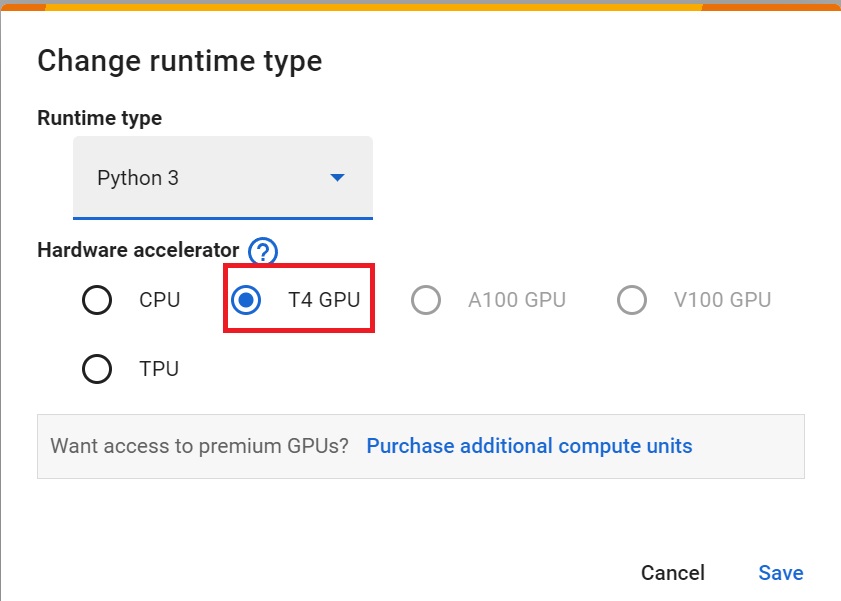Open the Runtime type selector
Image resolution: width=841 pixels, height=601 pixels.
click(x=222, y=177)
